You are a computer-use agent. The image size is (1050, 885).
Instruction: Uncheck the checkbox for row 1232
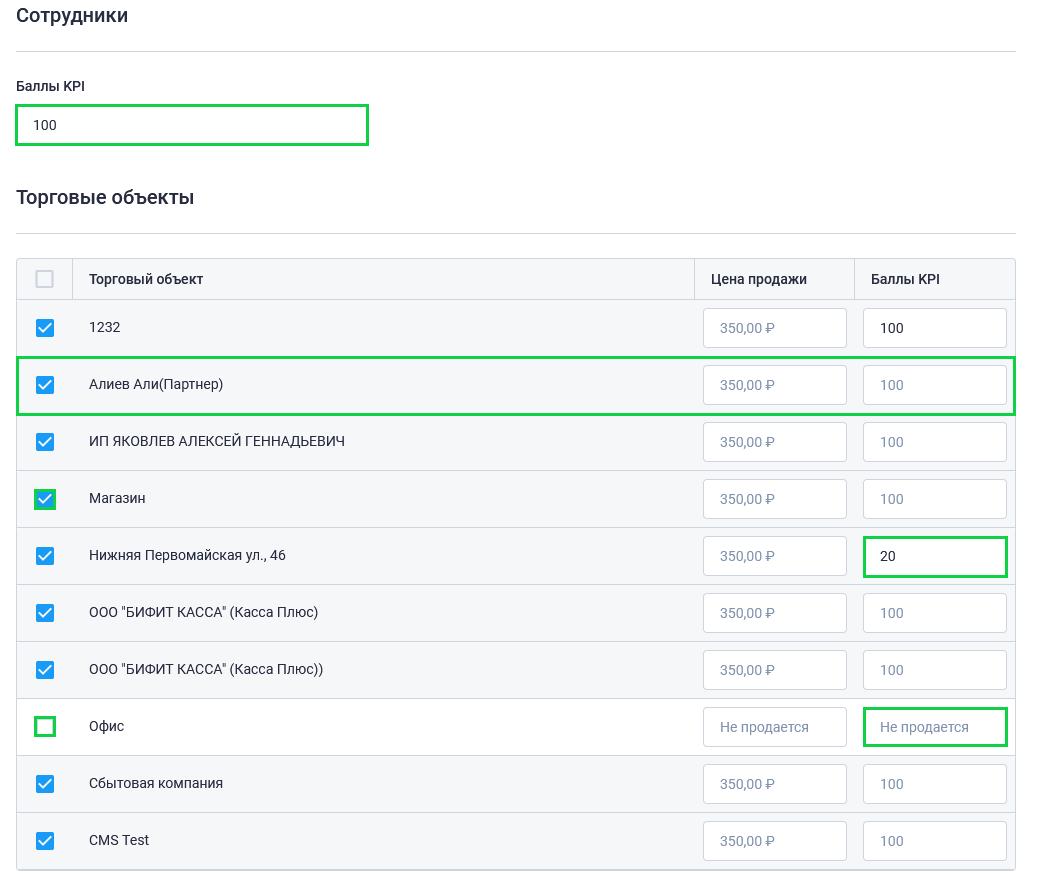pos(45,328)
